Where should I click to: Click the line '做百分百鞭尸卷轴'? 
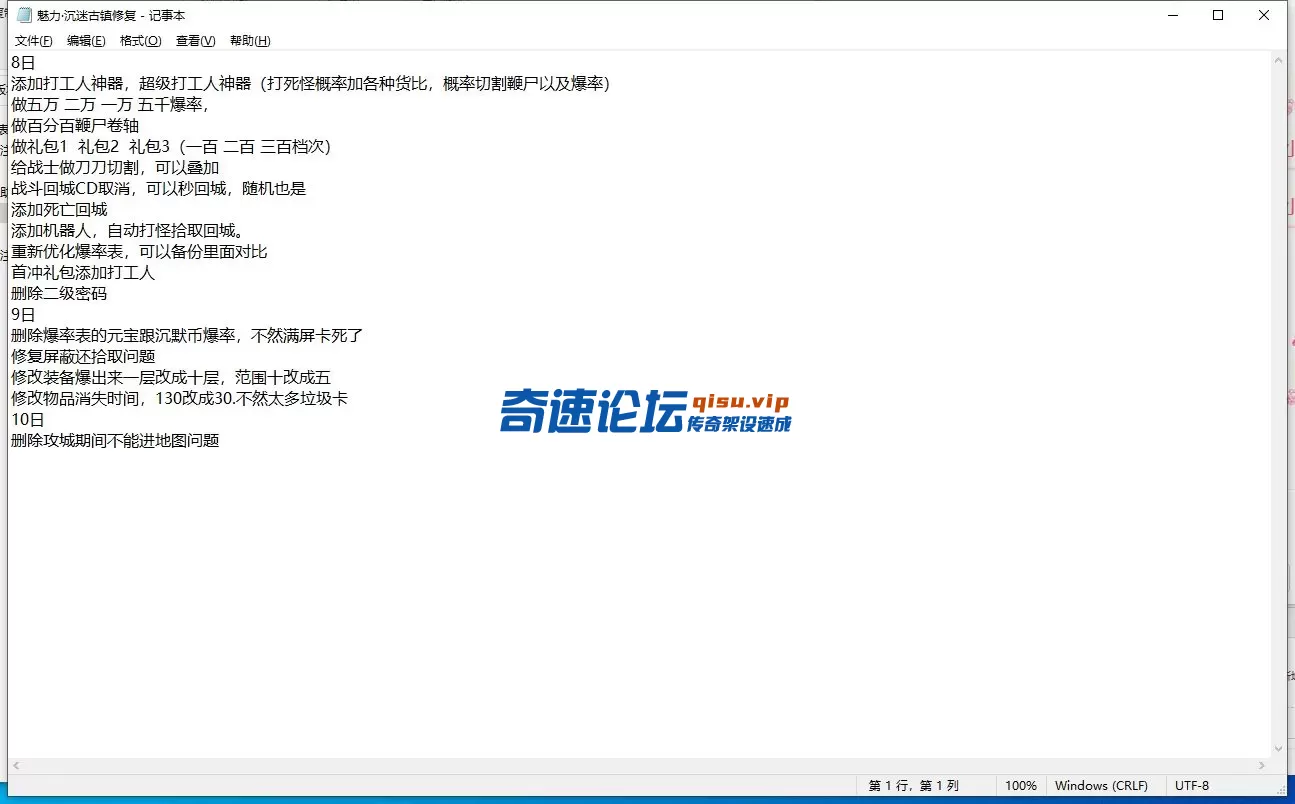point(75,125)
